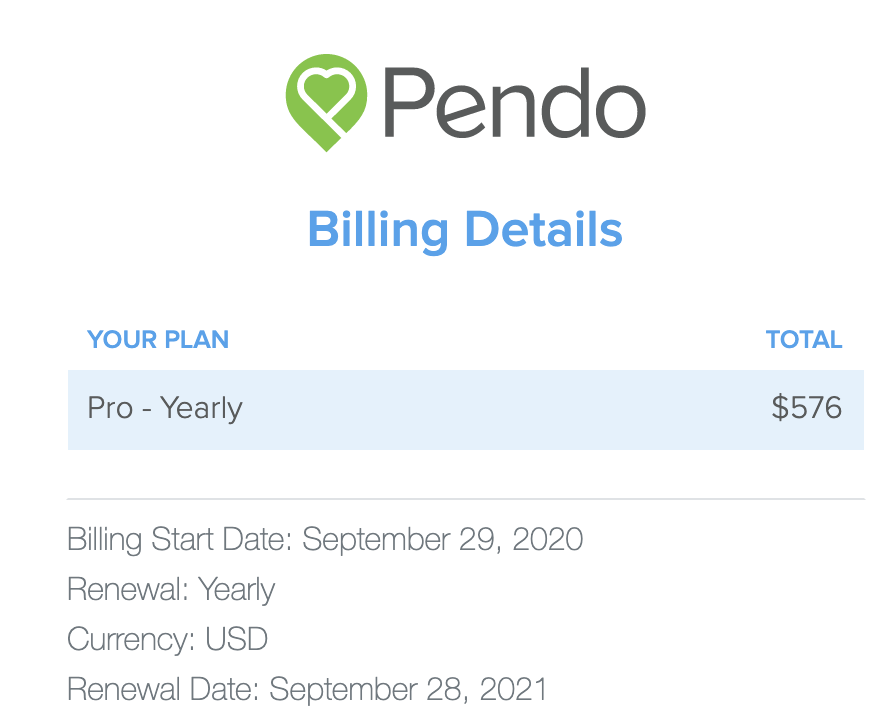
Task: Click the Currency label
Action: 131,640
